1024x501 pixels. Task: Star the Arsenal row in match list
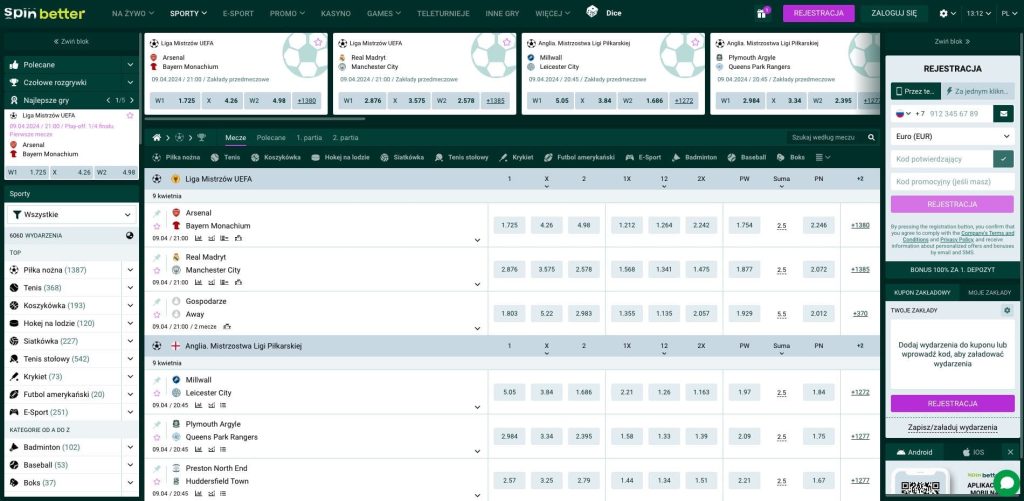tap(157, 226)
